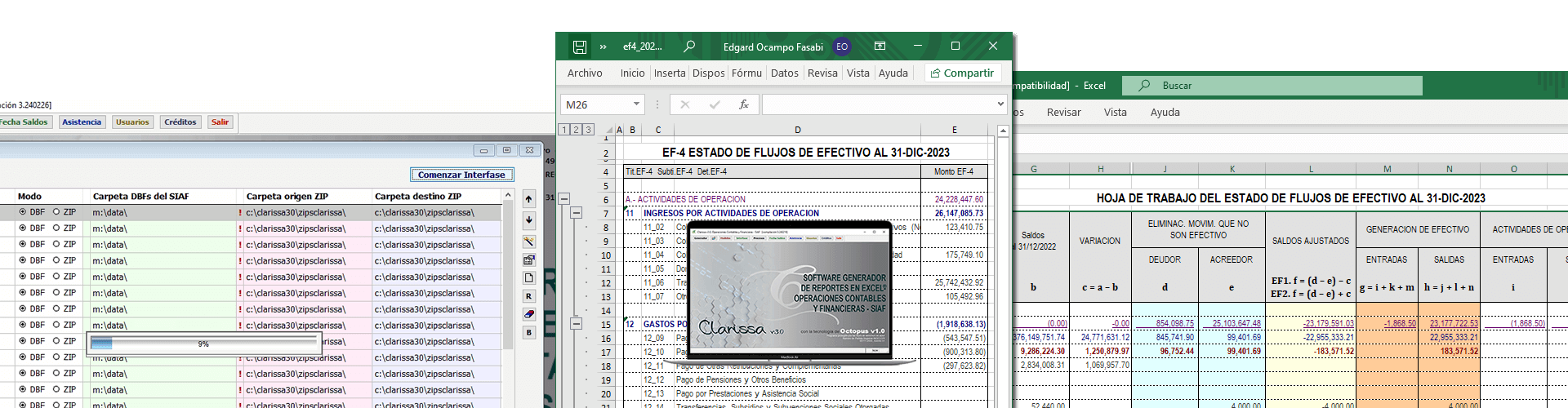Open the Archivo menu
This screenshot has width=1568, height=408.
585,73
